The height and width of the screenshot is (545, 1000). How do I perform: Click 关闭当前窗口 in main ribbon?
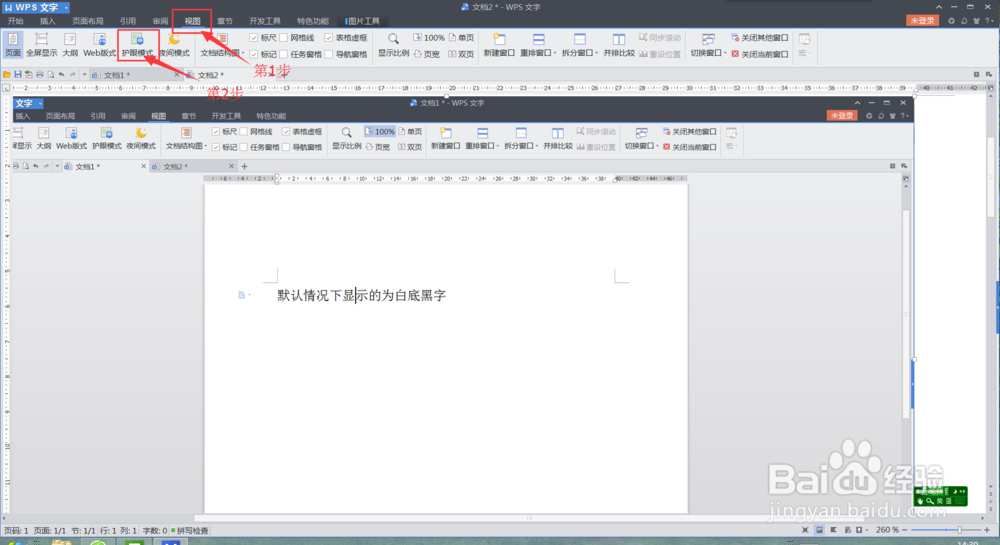pyautogui.click(x=760, y=54)
